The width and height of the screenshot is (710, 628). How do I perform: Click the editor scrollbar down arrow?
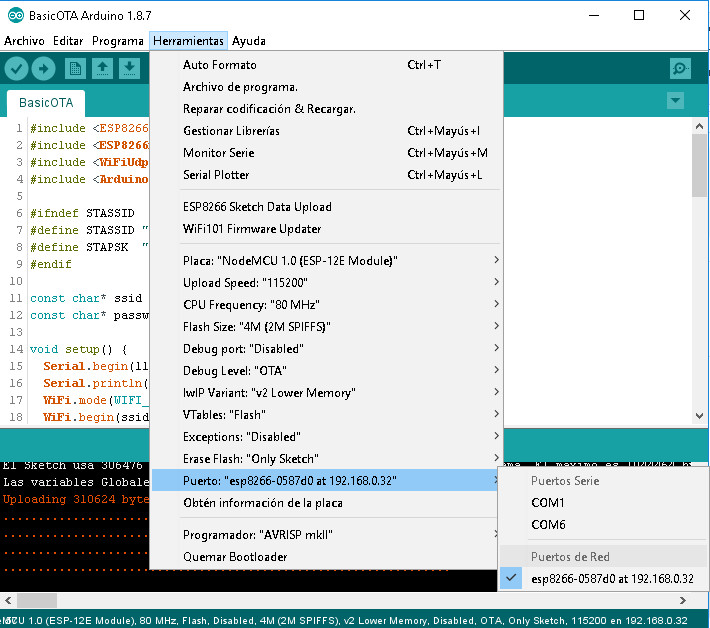coord(699,416)
